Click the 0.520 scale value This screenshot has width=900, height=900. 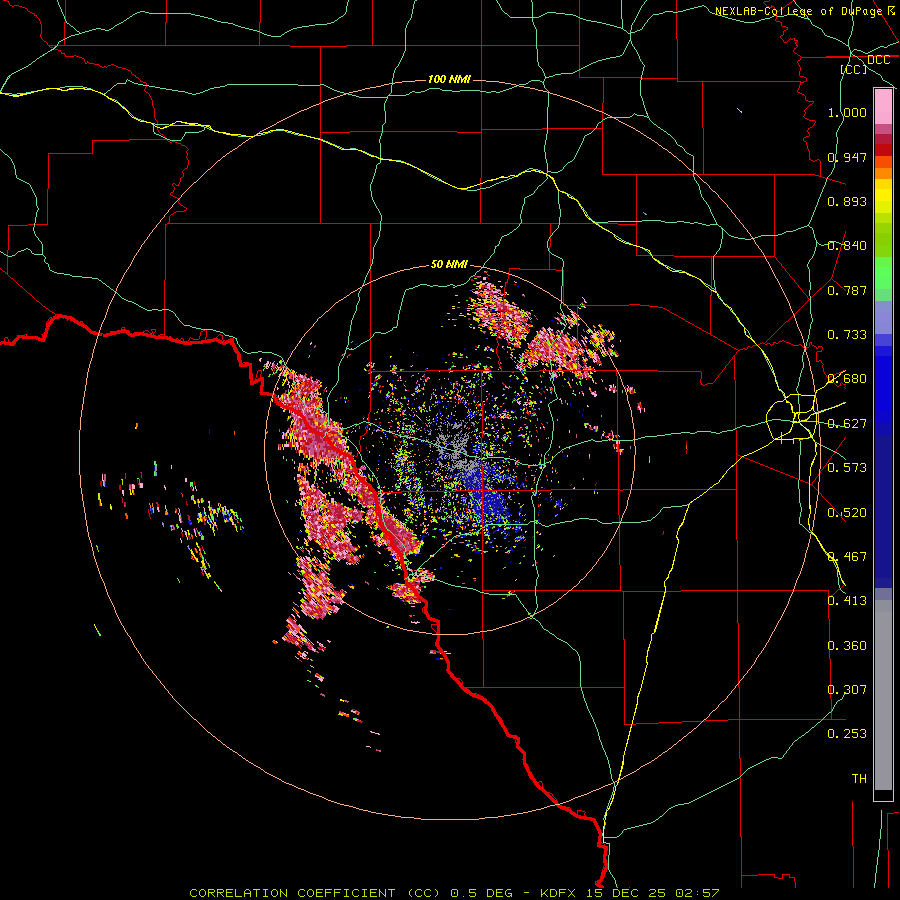[847, 513]
